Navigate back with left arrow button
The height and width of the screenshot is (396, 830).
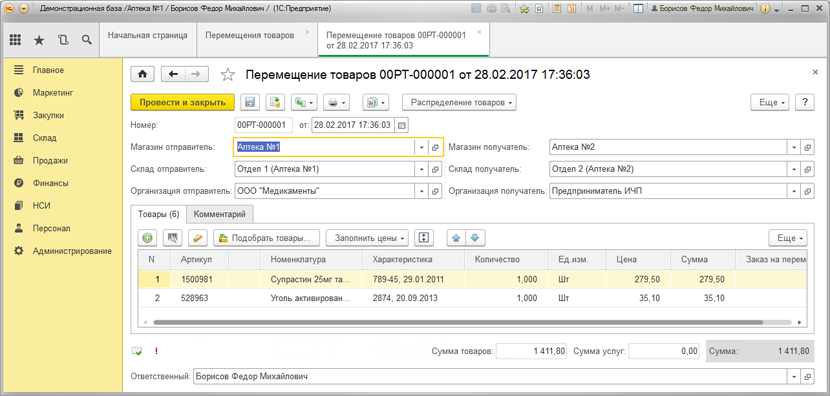coord(173,75)
